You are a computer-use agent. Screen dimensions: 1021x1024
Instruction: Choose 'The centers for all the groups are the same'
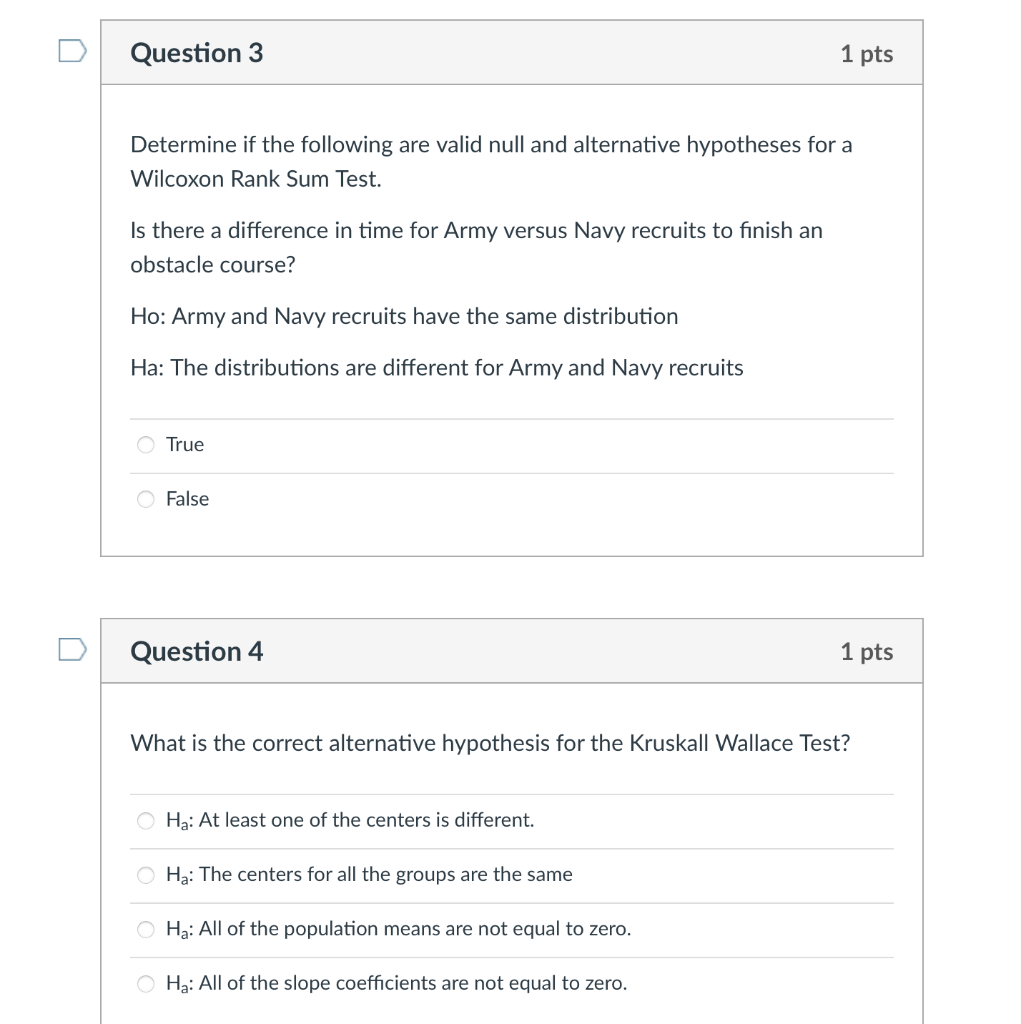[x=145, y=874]
